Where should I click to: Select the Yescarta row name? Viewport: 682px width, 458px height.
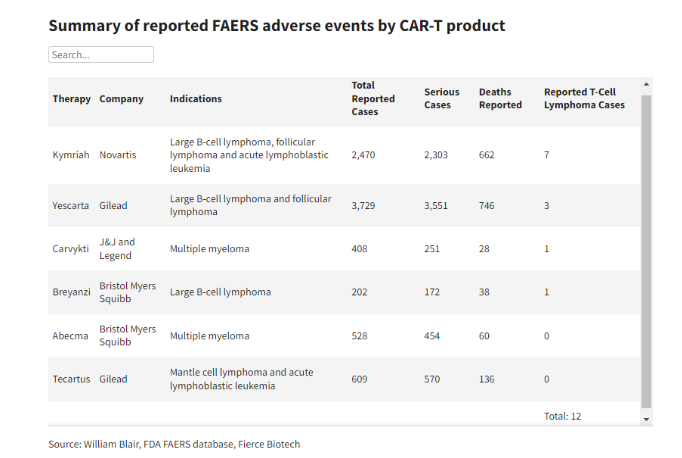[70, 205]
